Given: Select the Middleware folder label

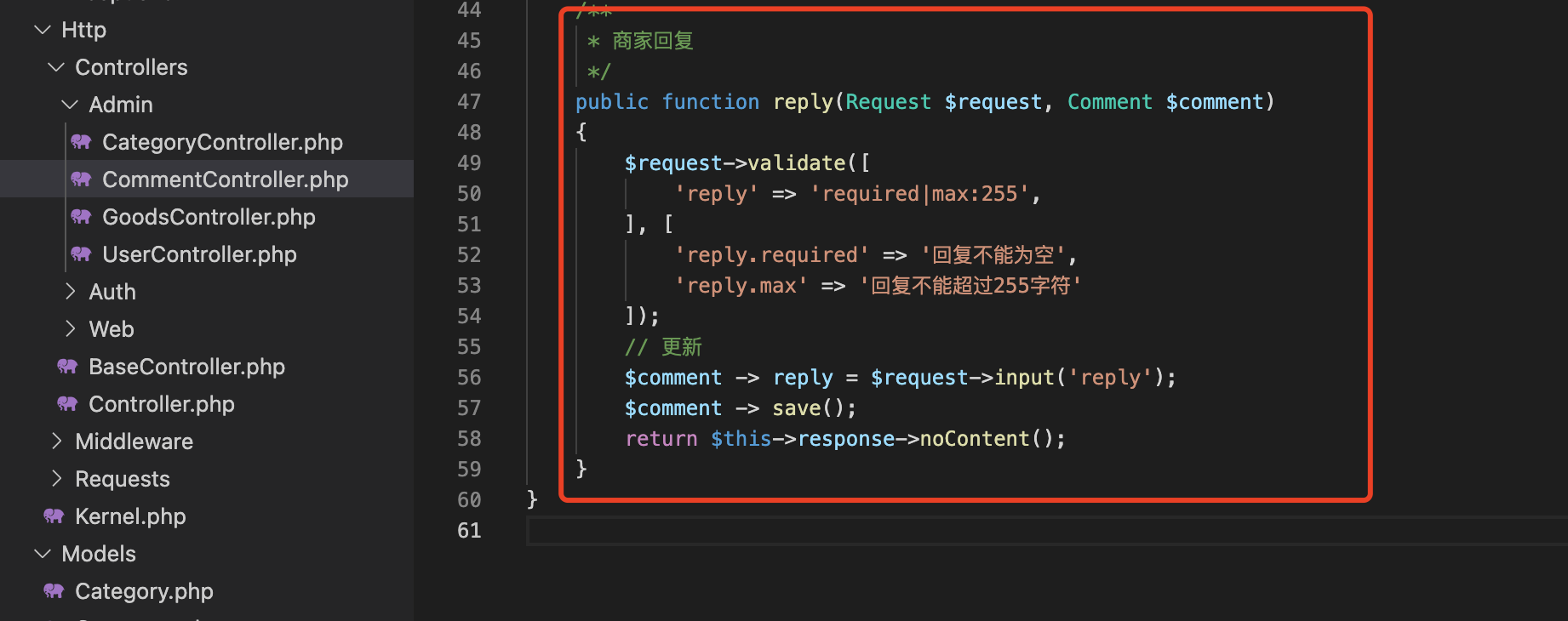Looking at the screenshot, I should click(x=134, y=442).
